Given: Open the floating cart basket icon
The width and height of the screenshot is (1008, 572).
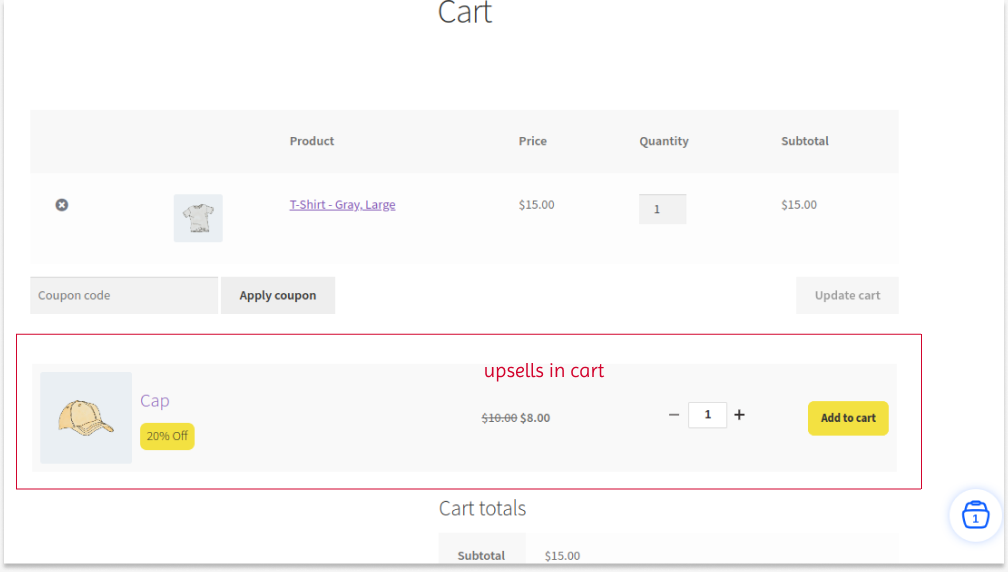Looking at the screenshot, I should tap(975, 515).
